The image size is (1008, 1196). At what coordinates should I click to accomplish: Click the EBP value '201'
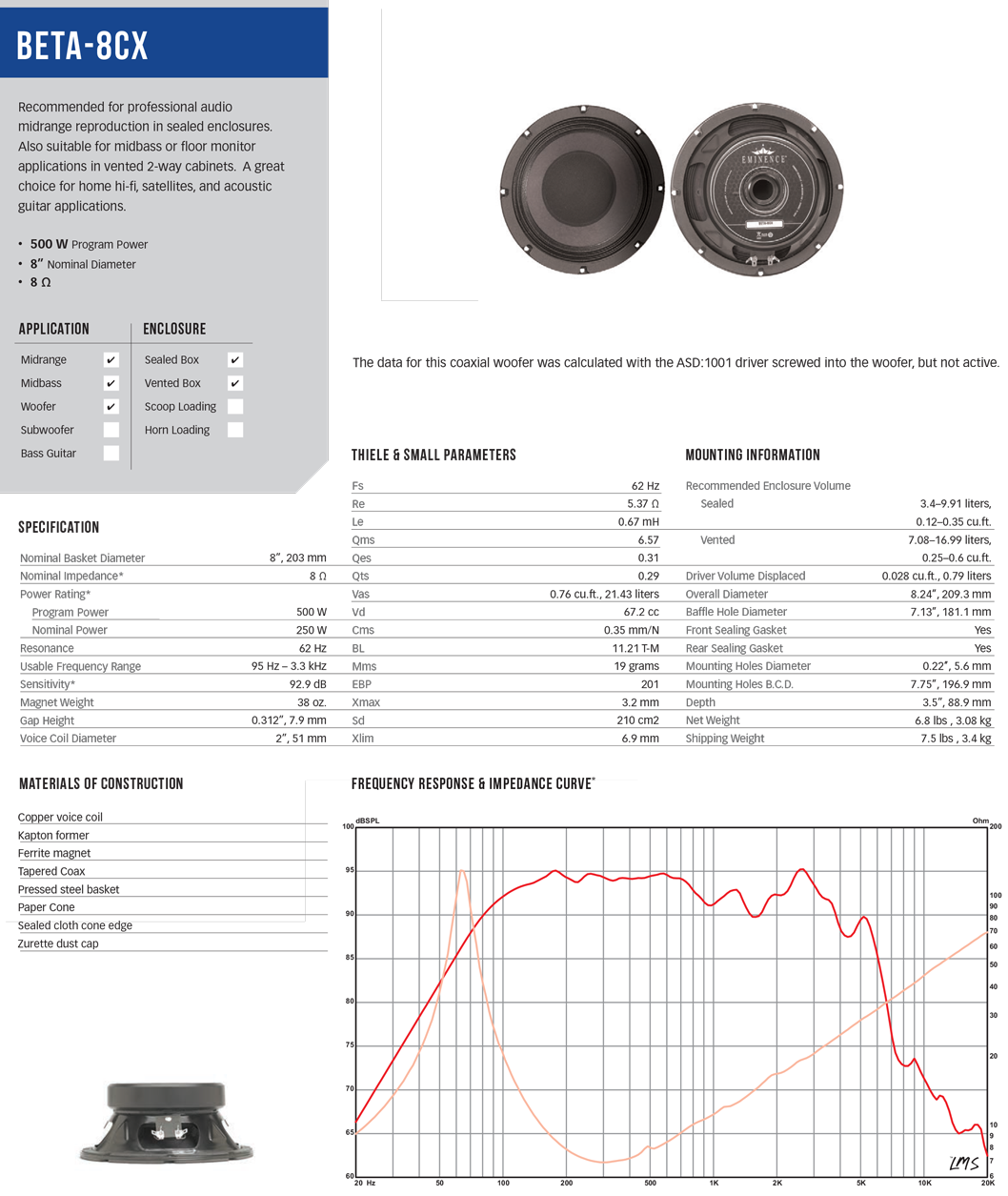click(651, 684)
